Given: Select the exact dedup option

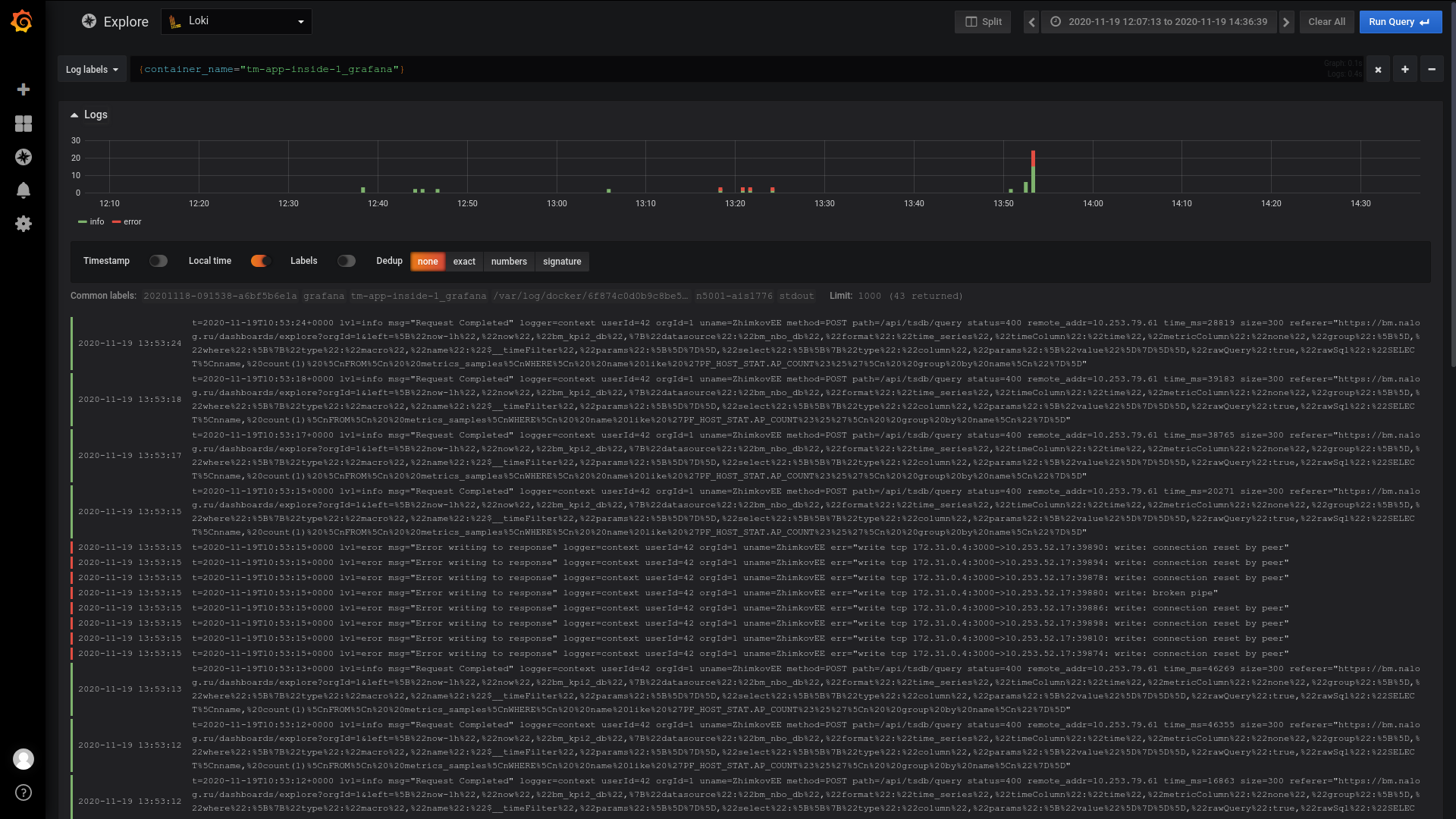Looking at the screenshot, I should pyautogui.click(x=463, y=262).
